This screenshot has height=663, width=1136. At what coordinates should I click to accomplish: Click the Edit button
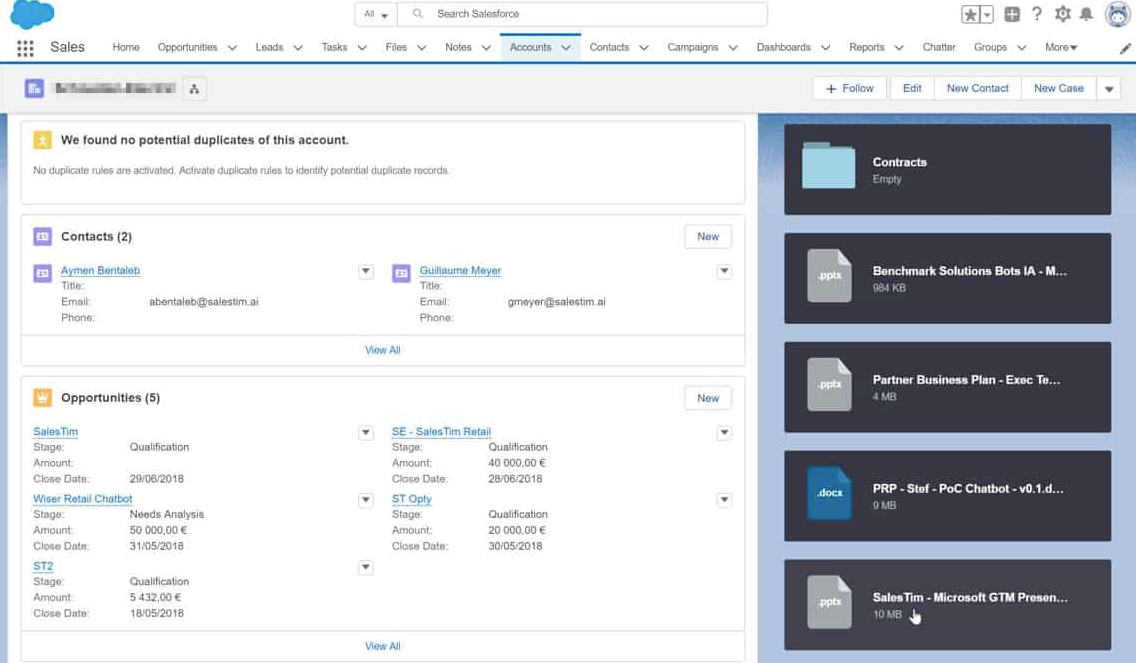pos(912,88)
